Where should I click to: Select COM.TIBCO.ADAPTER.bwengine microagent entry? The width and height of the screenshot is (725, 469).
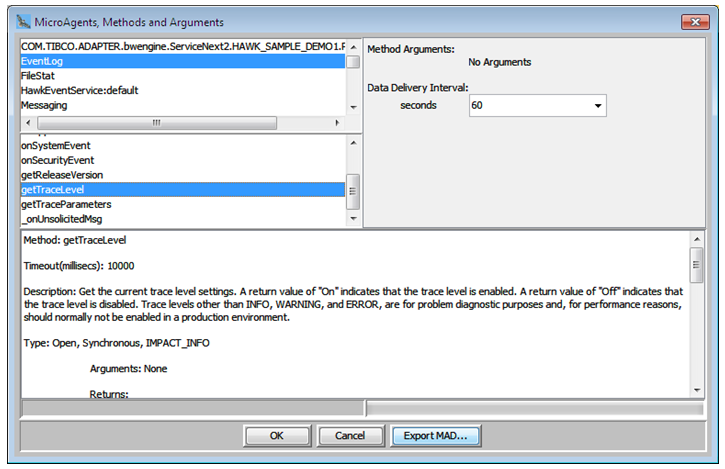coord(183,46)
